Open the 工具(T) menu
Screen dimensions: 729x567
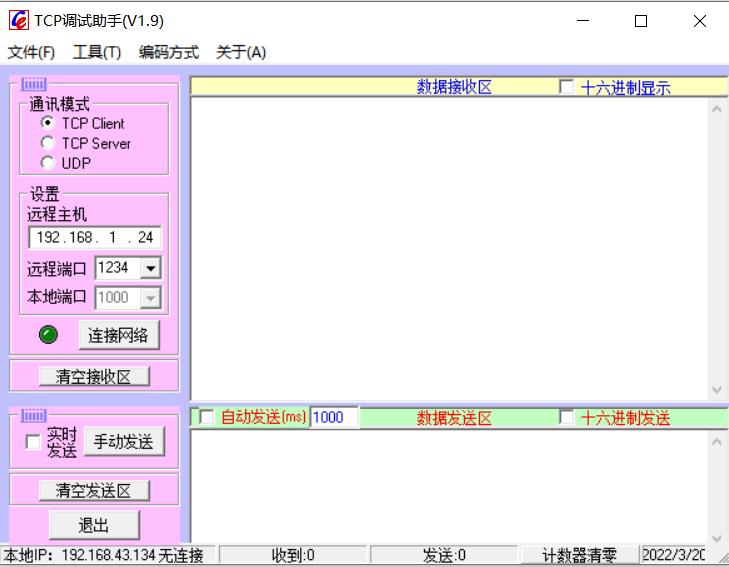click(x=97, y=52)
